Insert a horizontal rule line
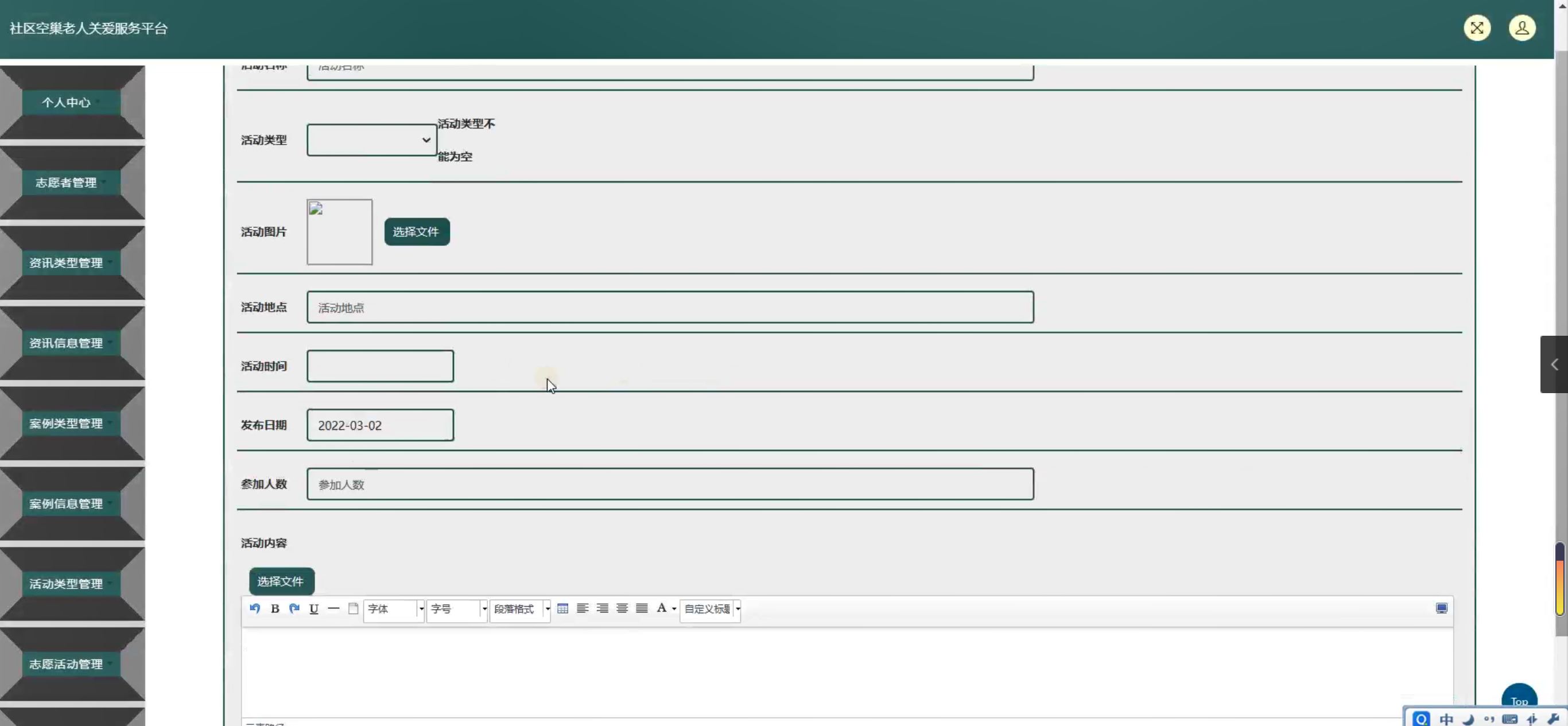The image size is (1568, 726). (x=333, y=608)
